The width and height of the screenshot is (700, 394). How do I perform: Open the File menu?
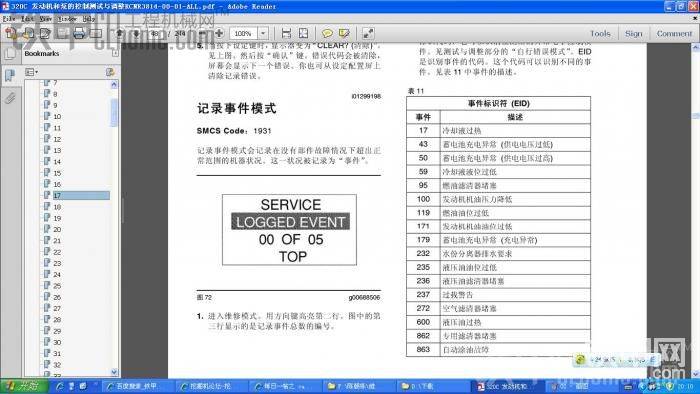pyautogui.click(x=8, y=19)
